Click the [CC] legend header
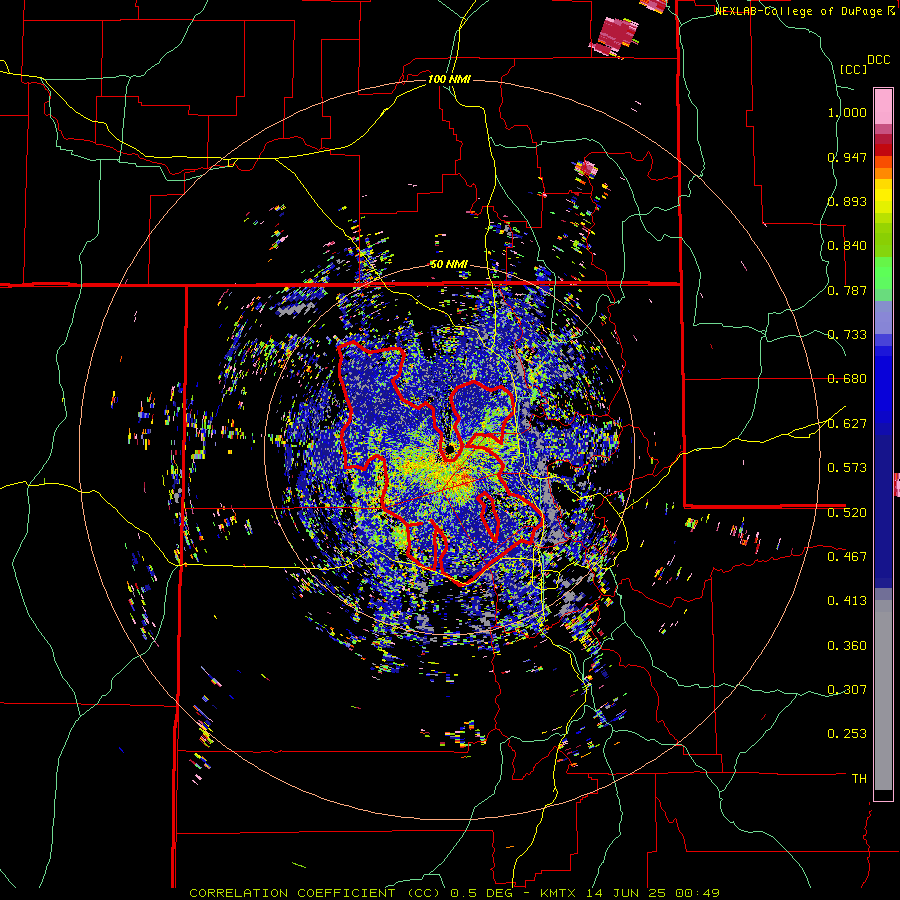 (853, 69)
